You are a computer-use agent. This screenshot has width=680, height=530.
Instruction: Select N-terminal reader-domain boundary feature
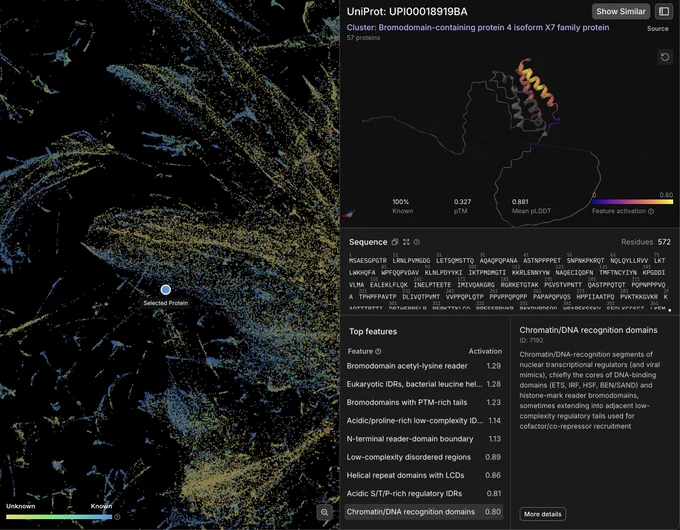424,439
